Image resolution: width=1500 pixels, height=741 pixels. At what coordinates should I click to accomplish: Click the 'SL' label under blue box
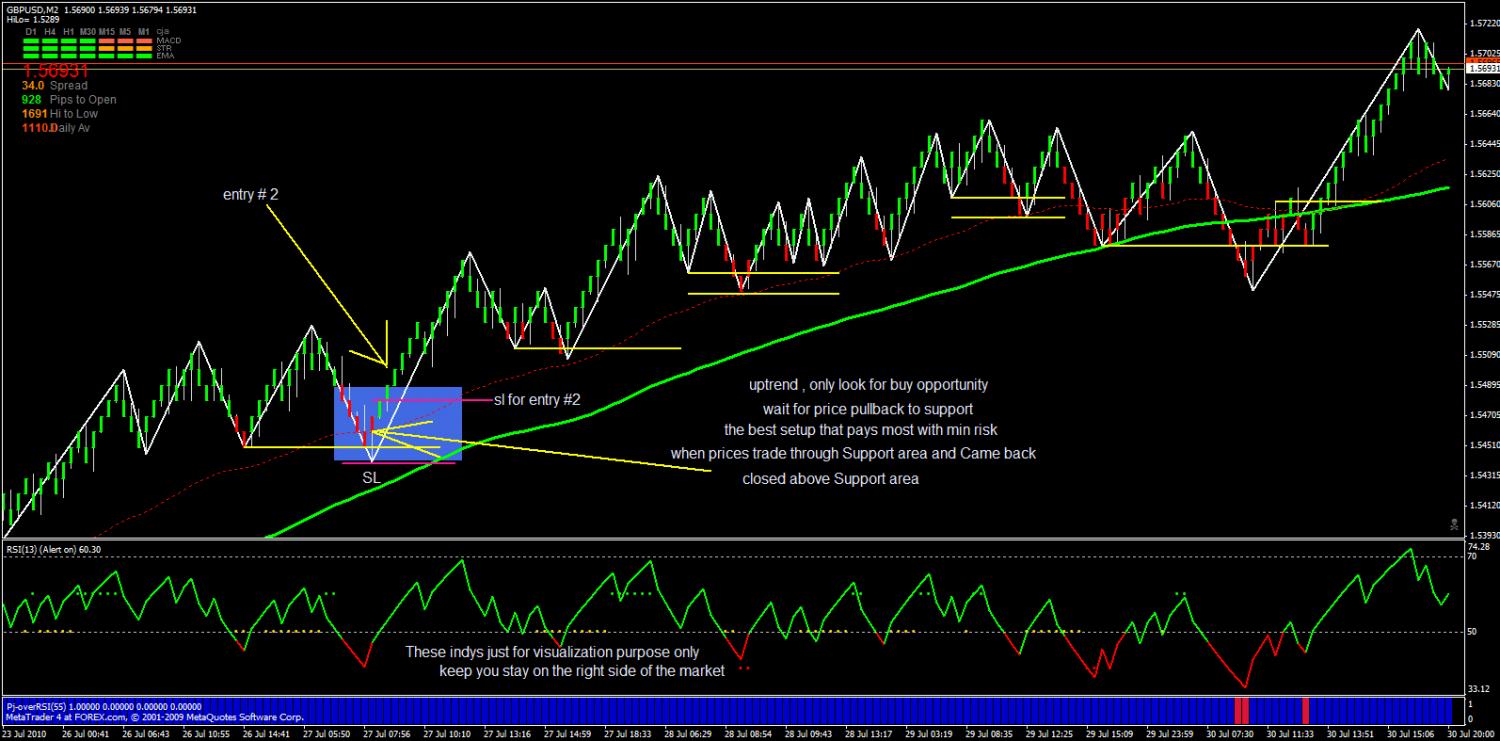click(x=371, y=478)
